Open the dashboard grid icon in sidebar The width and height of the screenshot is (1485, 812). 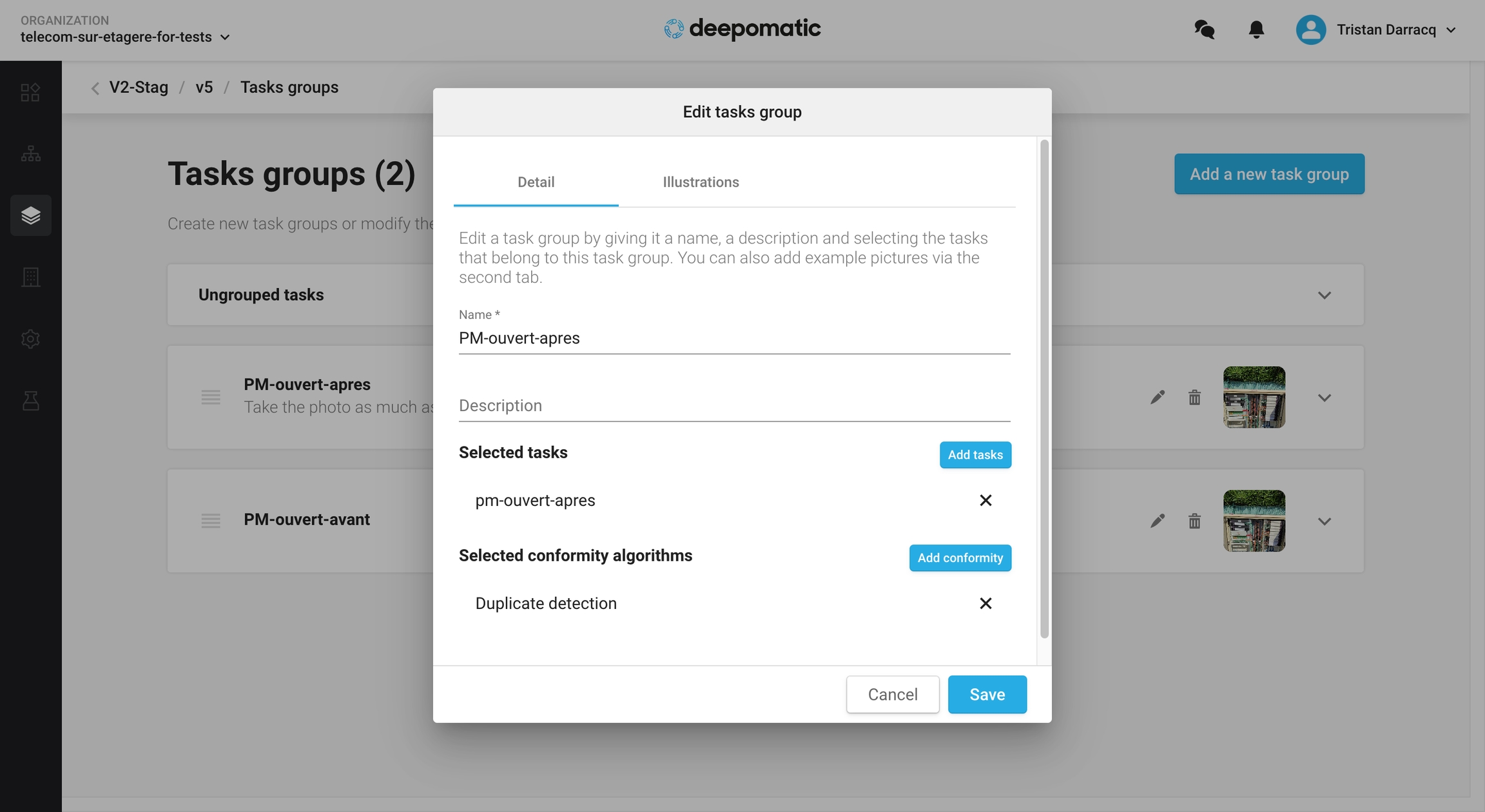pyautogui.click(x=31, y=92)
